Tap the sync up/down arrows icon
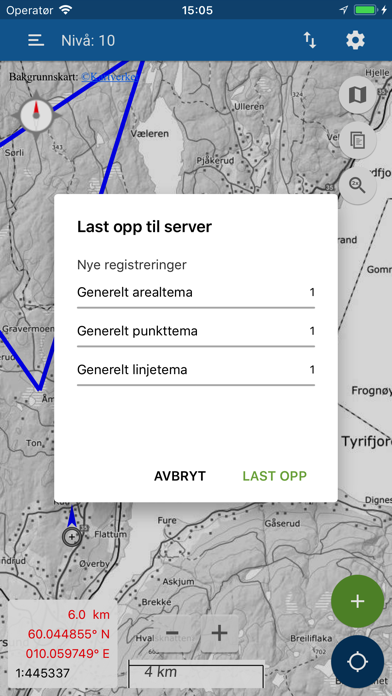Screen dimensions: 392x696 pos(310,40)
